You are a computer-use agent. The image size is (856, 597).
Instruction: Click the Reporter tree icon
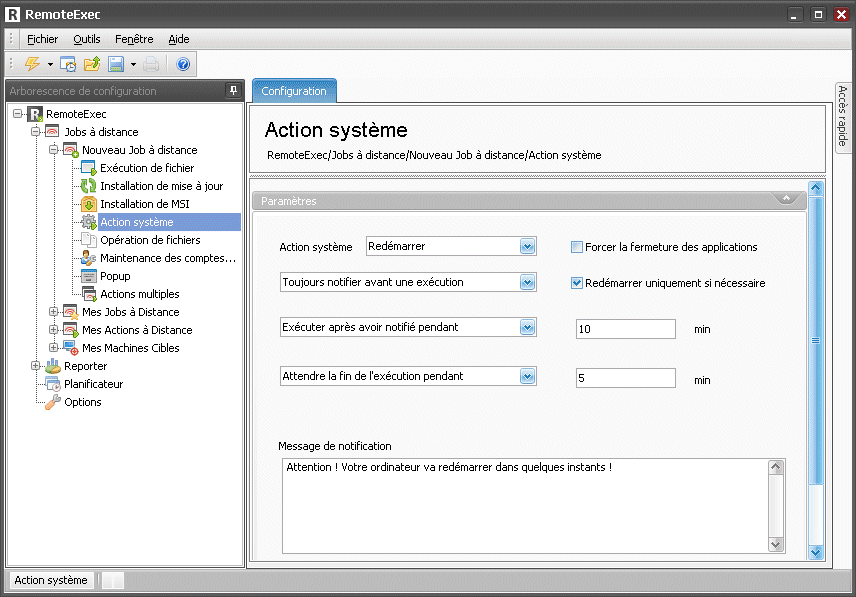coord(53,366)
